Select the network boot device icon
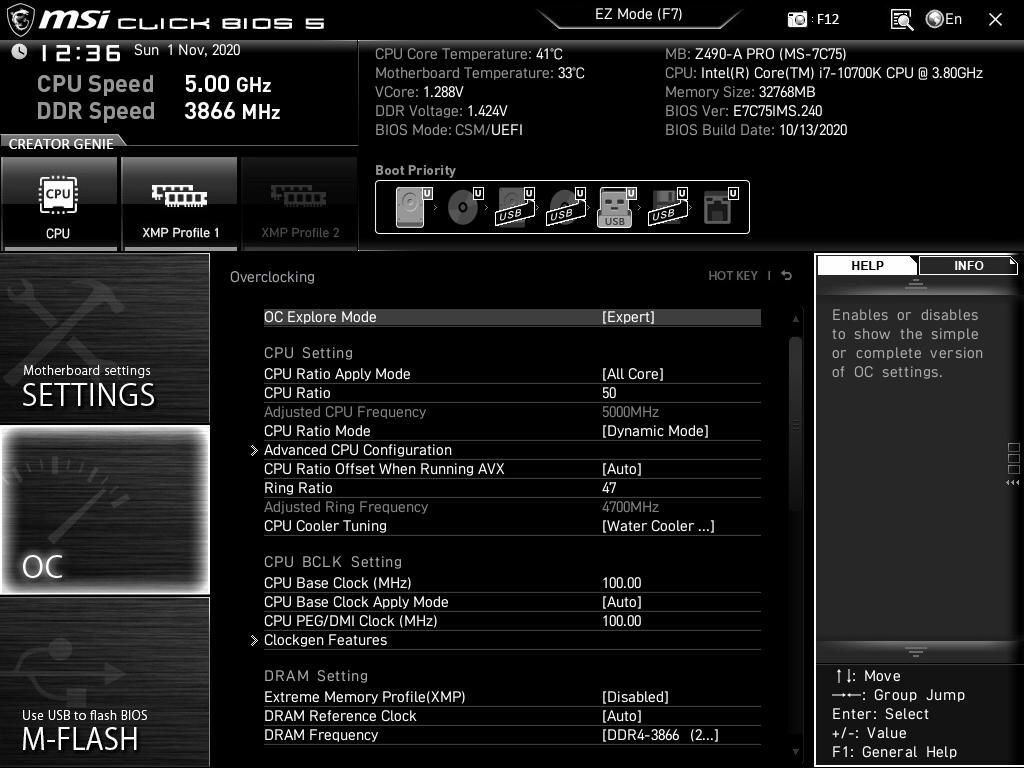 (720, 207)
